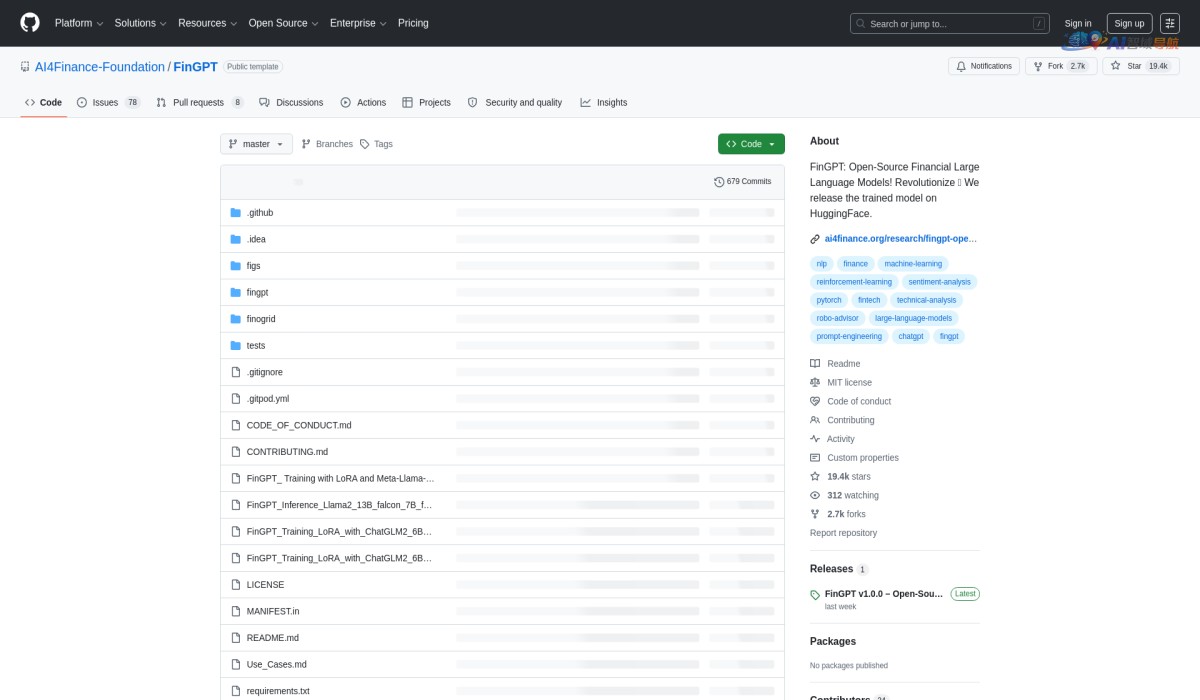Open the Activity link

pos(840,439)
